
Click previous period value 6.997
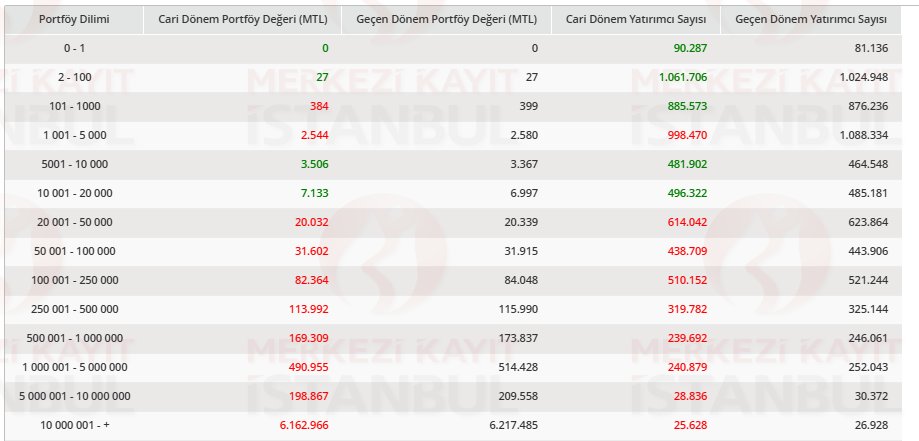point(524,193)
